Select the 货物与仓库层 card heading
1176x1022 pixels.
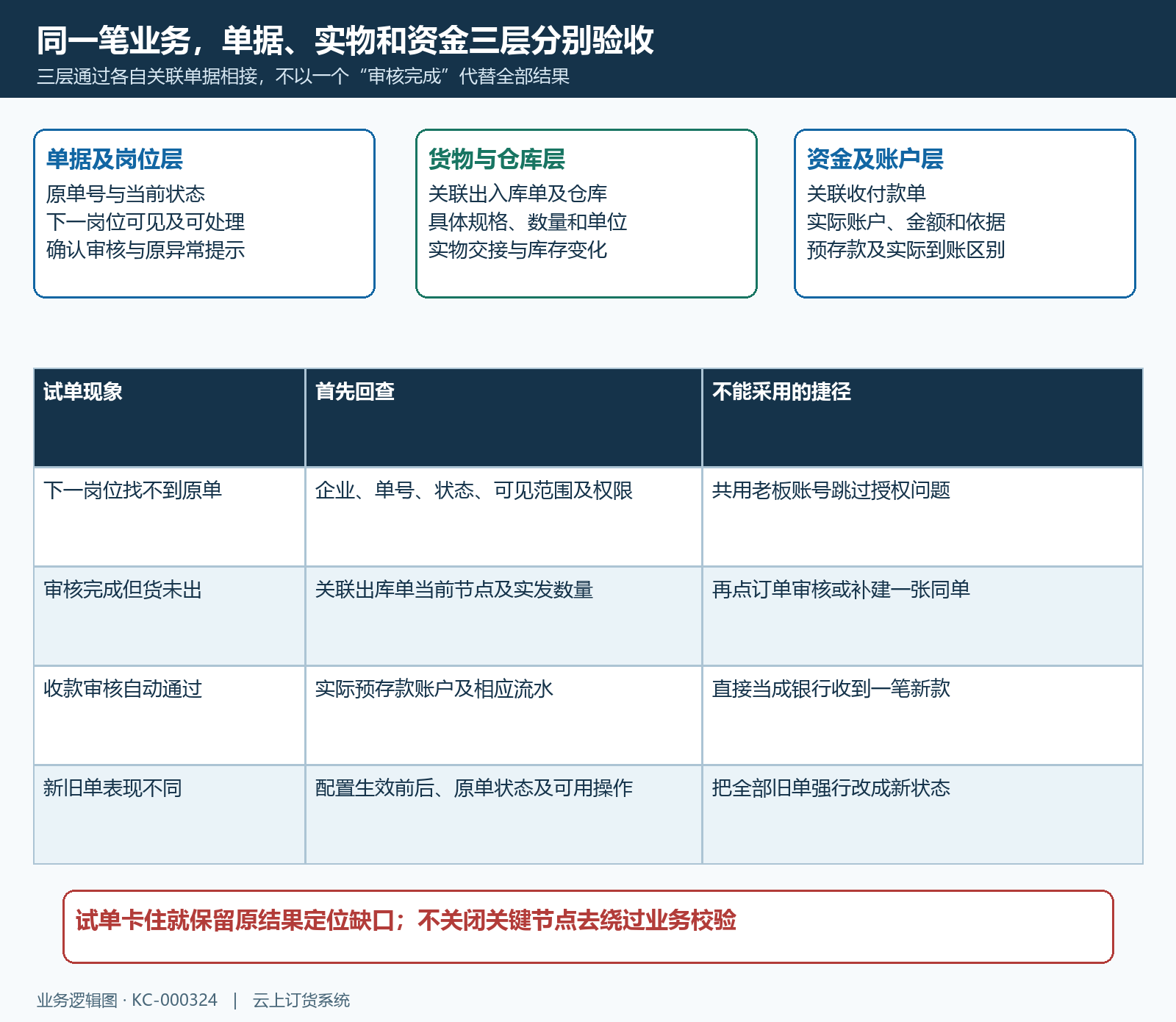(x=496, y=159)
